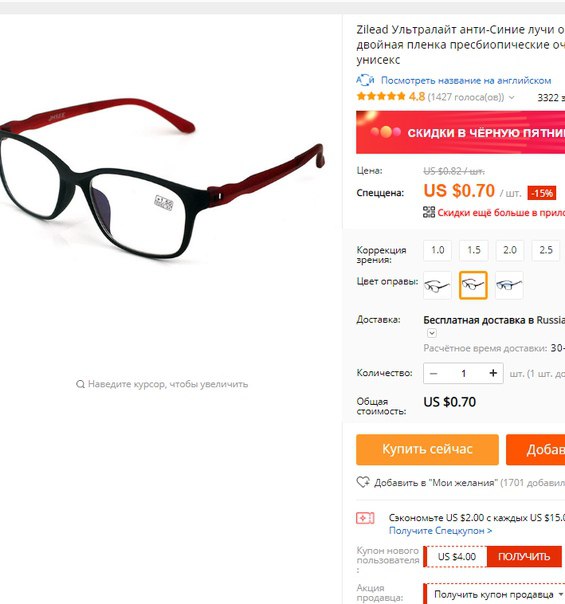Click "ПОЛУЧИТЬ" coupon button
This screenshot has width=565, height=604.
coord(524,556)
